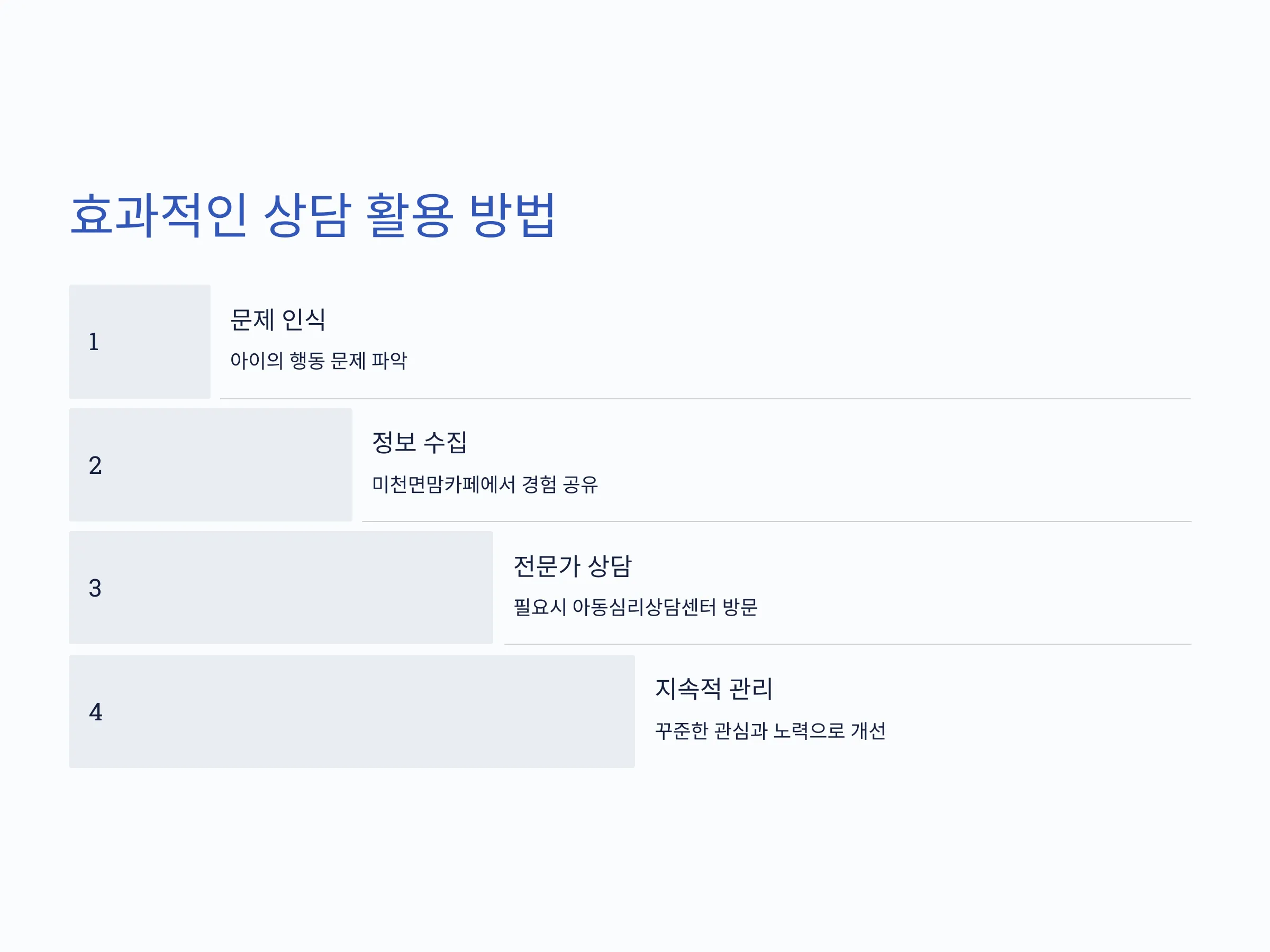Select the step 3 number box
Image resolution: width=1270 pixels, height=952 pixels.
pyautogui.click(x=281, y=588)
